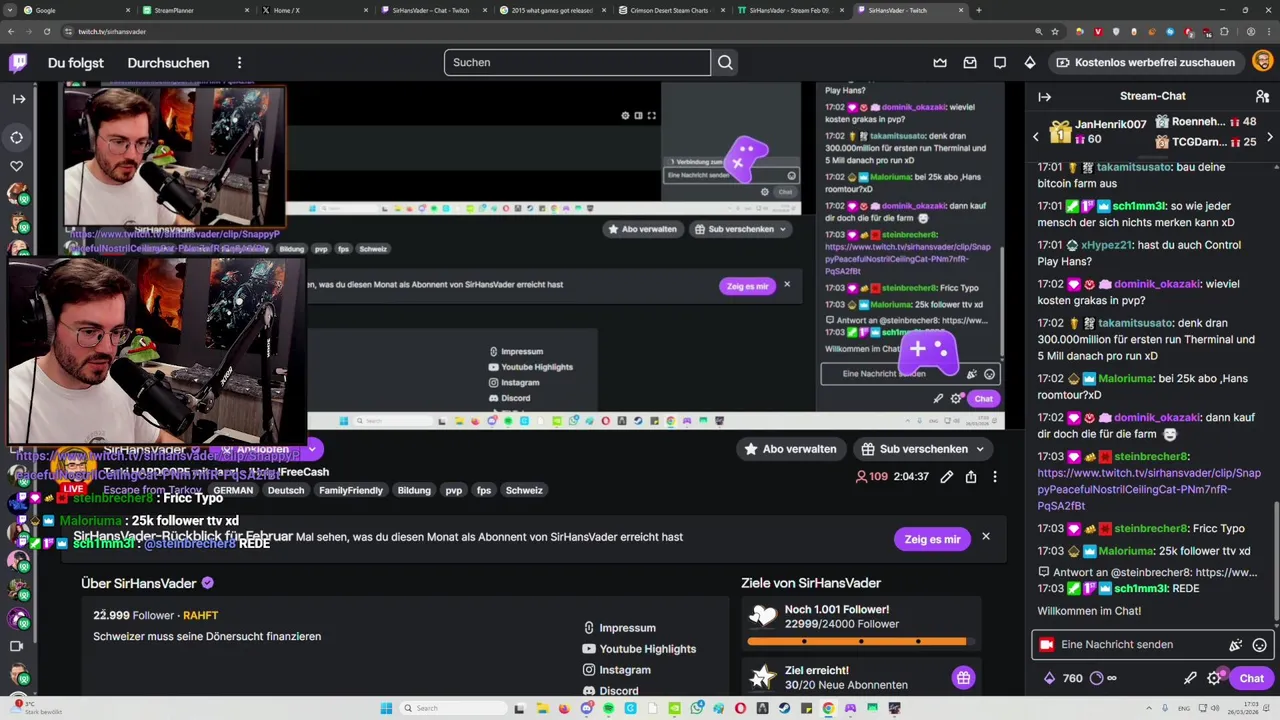This screenshot has height=720, width=1280.
Task: Collapse the Stream-Chat panel arrow
Action: (1044, 97)
